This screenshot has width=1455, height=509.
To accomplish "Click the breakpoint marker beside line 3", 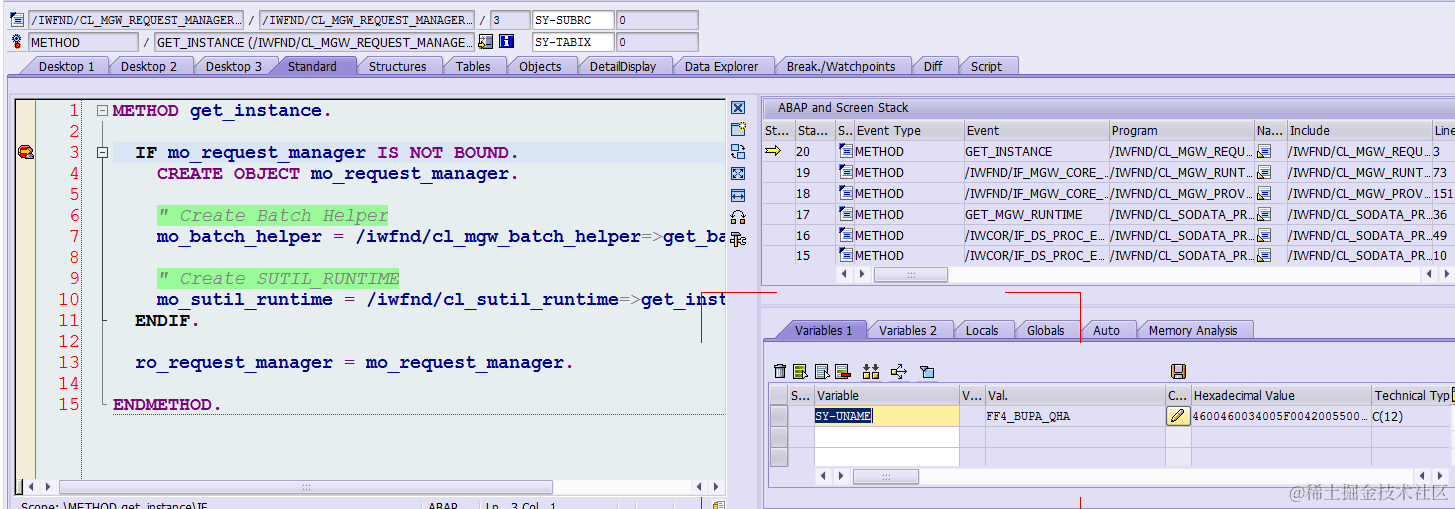I will [x=26, y=152].
